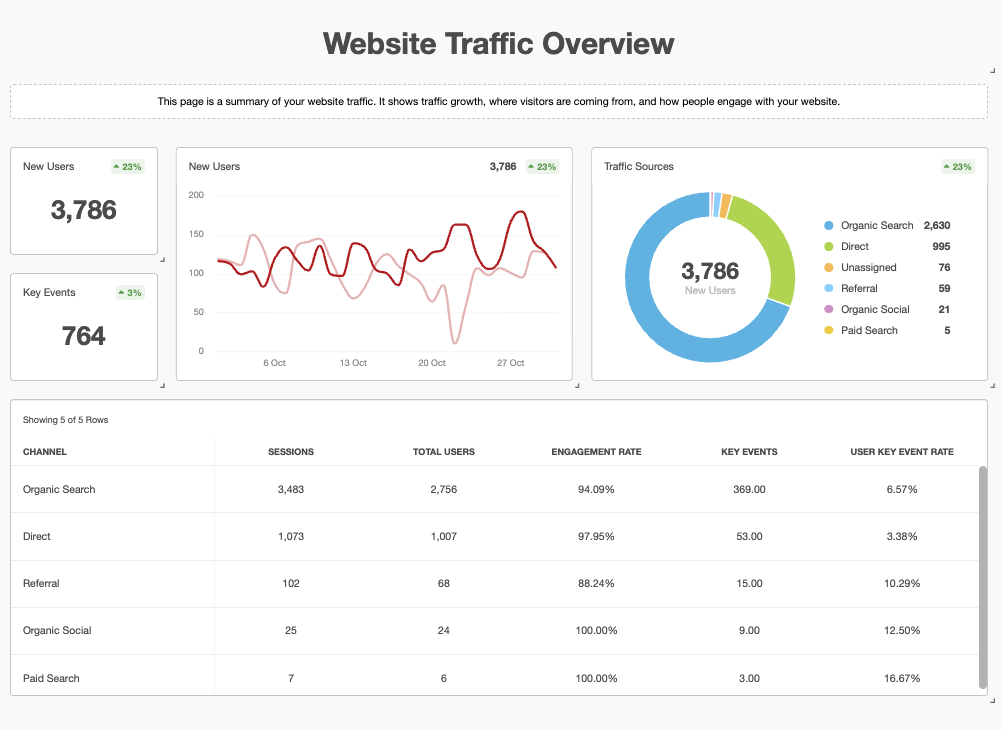Sort the table by ENGAGEMENT RATE
Image resolution: width=1002 pixels, height=730 pixels.
click(x=596, y=452)
